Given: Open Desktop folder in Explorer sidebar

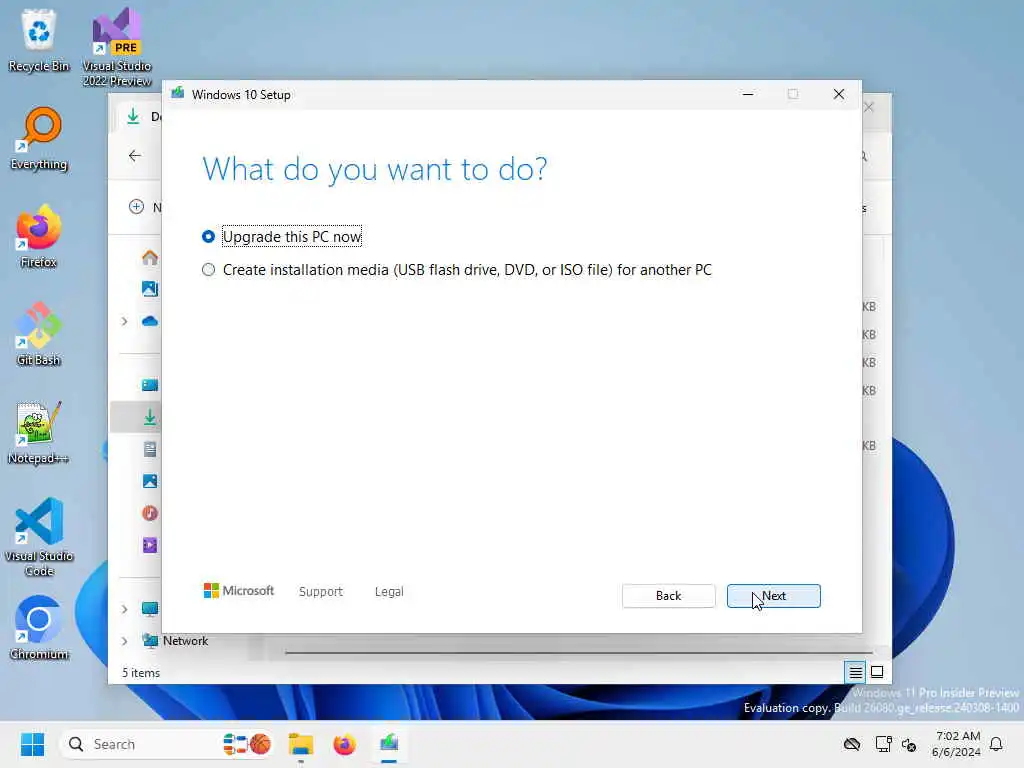Looking at the screenshot, I should click(150, 385).
